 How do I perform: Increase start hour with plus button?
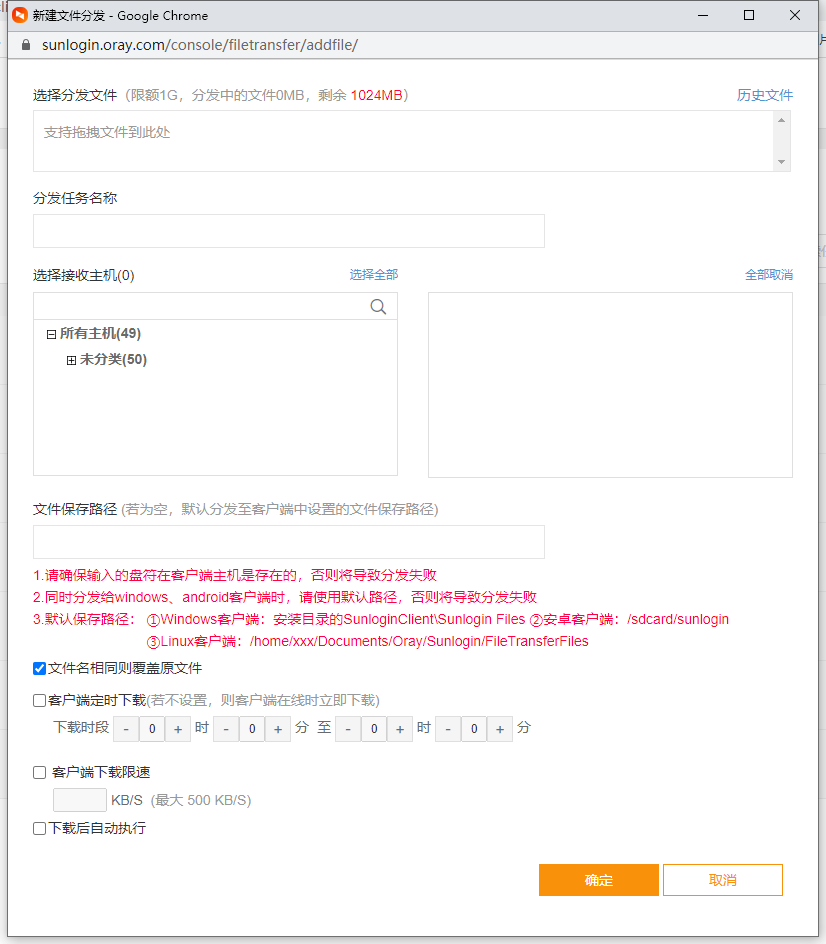tap(178, 729)
